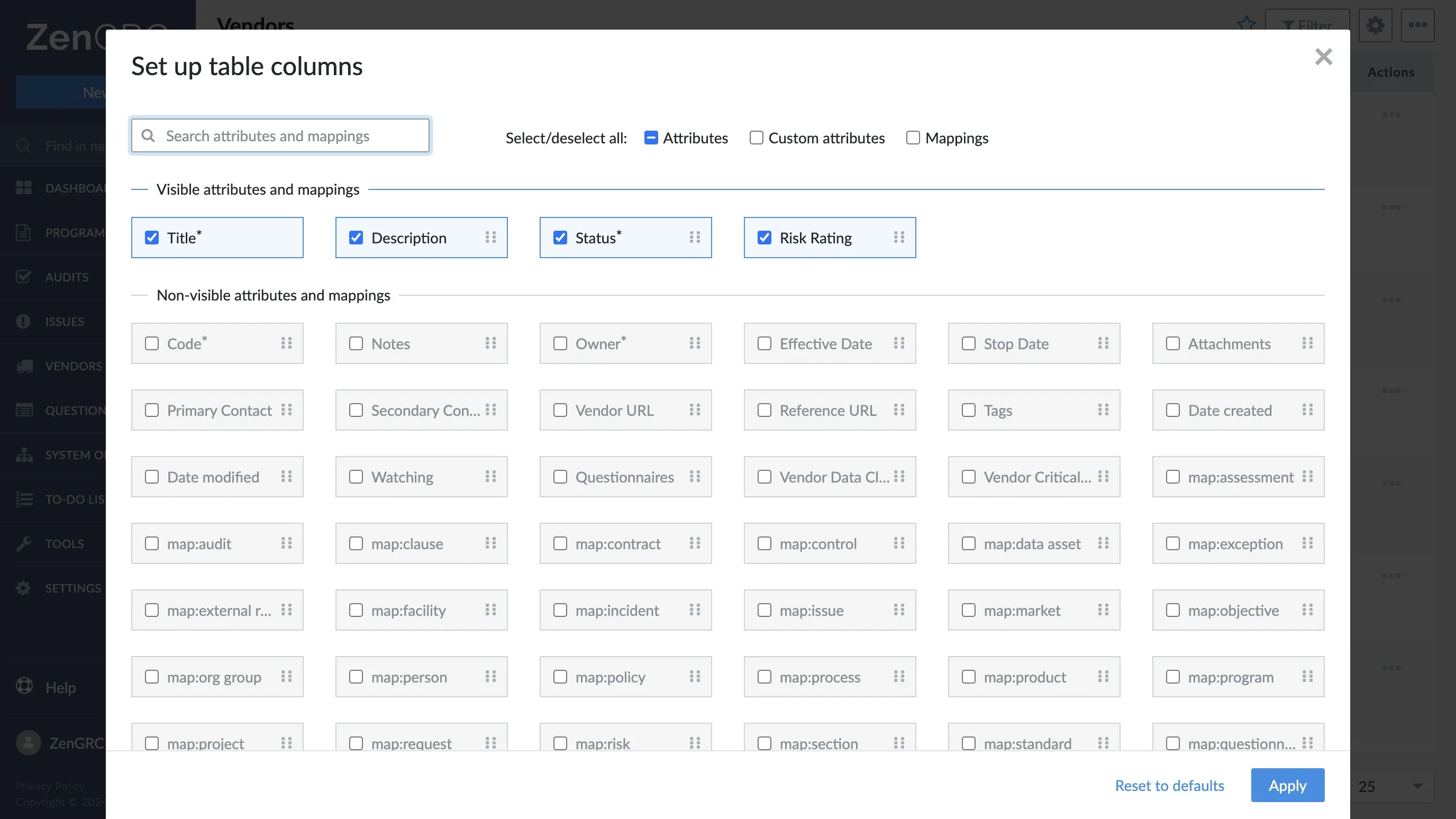Screen dimensions: 1456x819
Task: Grab the drag handle on Watching tile
Action: 490,477
